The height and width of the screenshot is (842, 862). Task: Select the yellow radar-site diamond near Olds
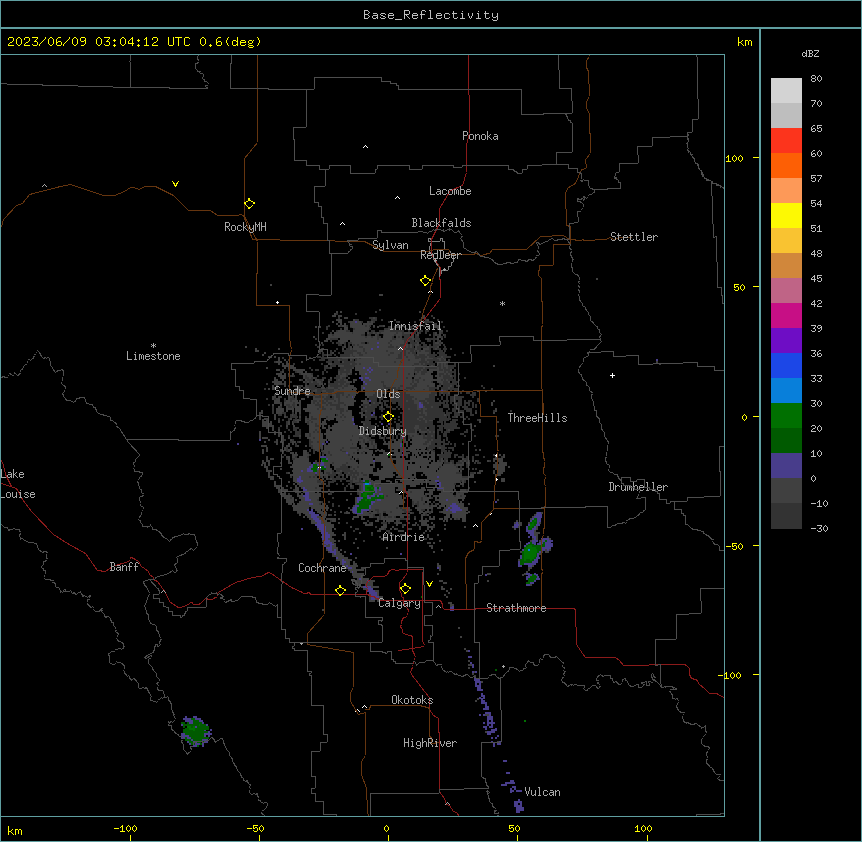(388, 417)
